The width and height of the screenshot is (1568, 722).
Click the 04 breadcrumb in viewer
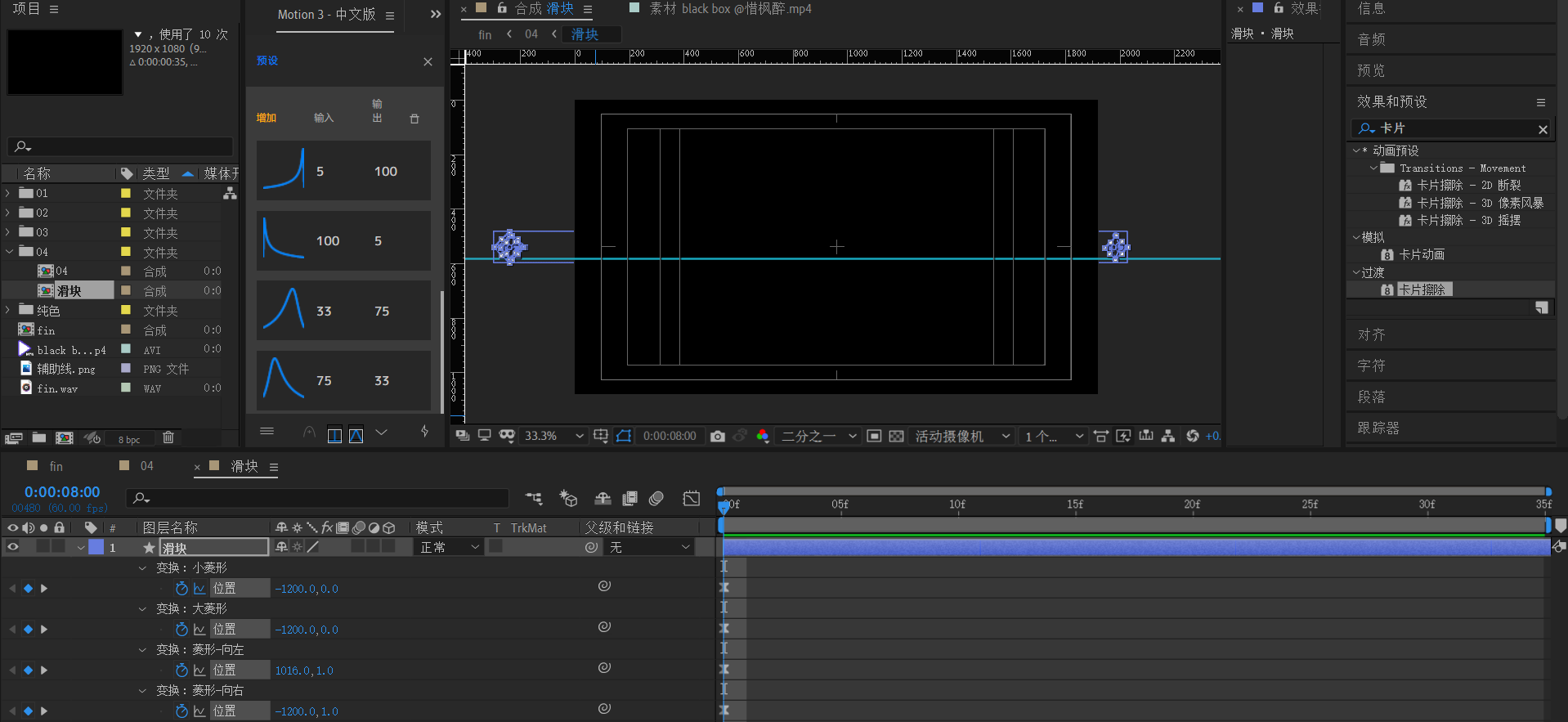531,34
